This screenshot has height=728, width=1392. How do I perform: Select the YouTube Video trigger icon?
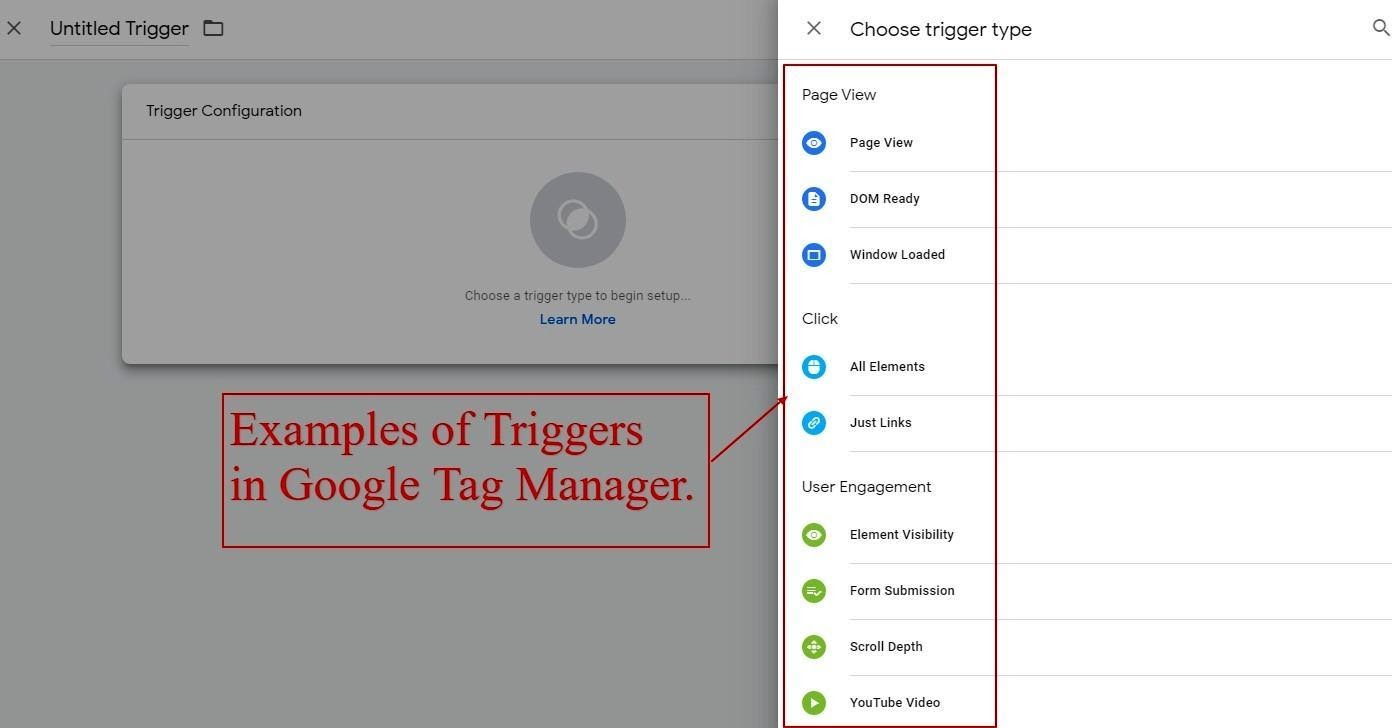point(813,702)
